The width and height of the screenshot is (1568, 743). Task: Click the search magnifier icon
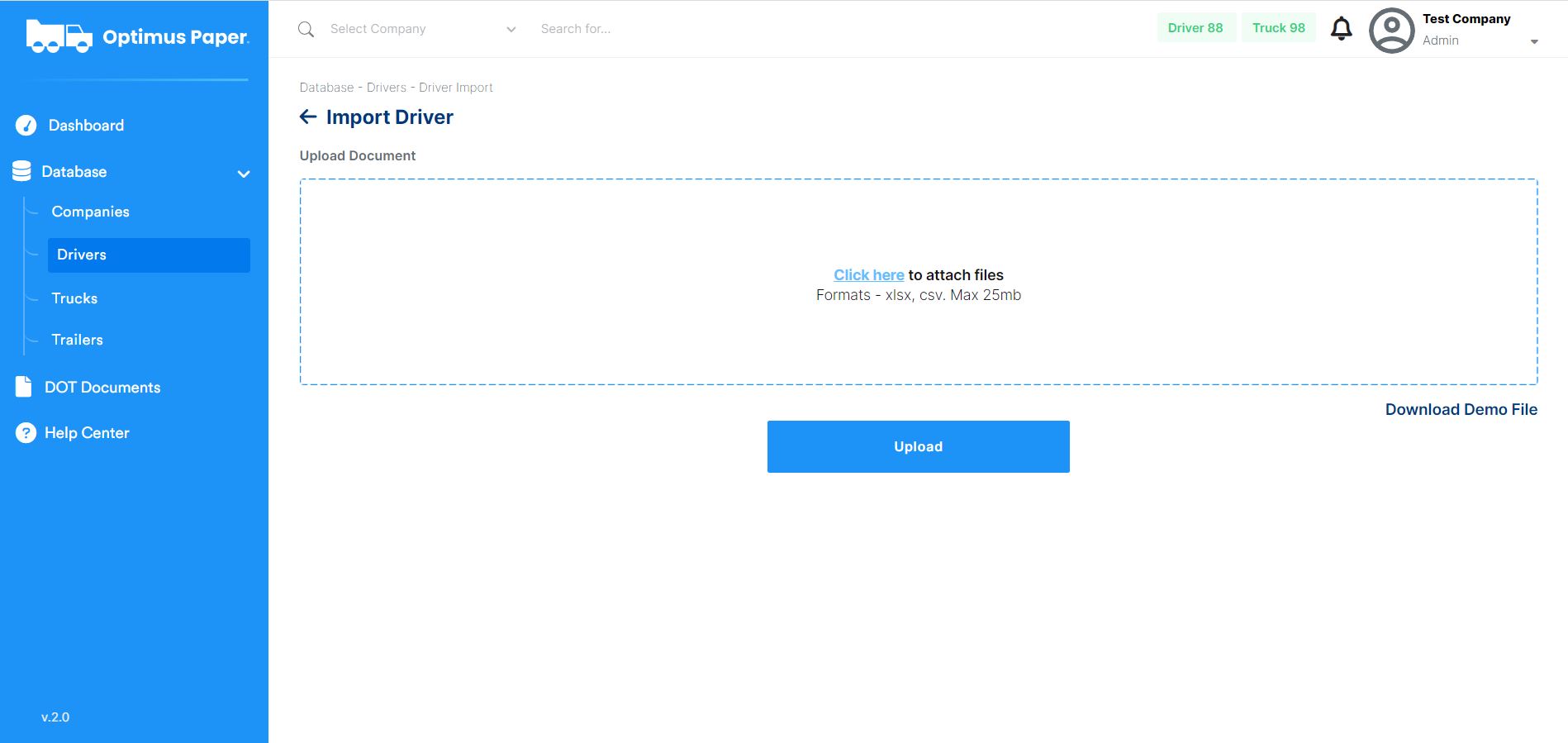point(306,29)
